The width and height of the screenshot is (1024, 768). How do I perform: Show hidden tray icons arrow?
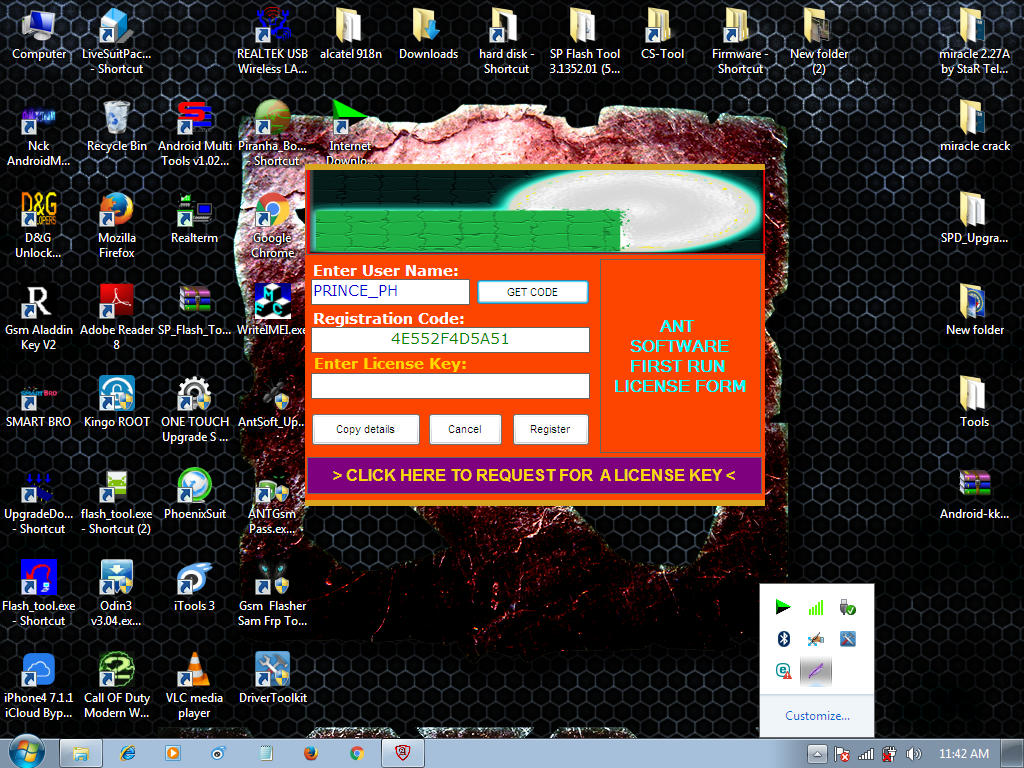(x=817, y=754)
